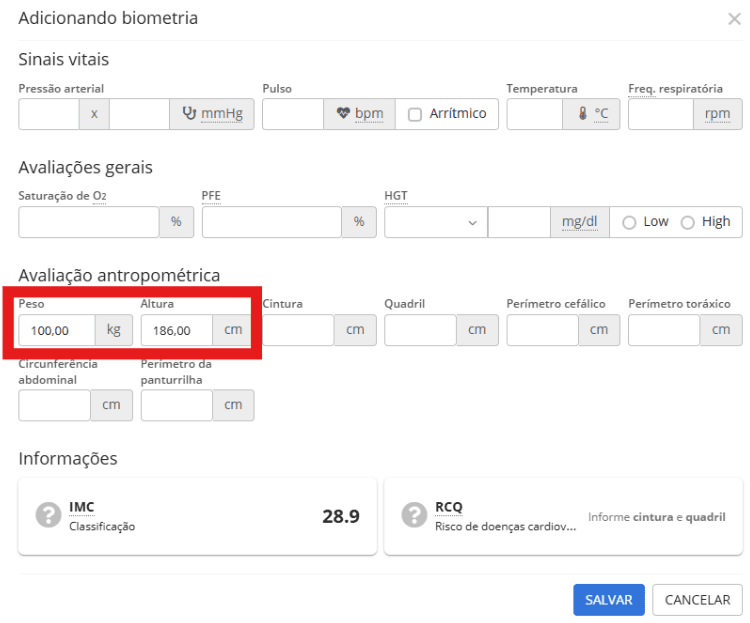Select the High radio option
Screen dimensions: 750x623
687,223
